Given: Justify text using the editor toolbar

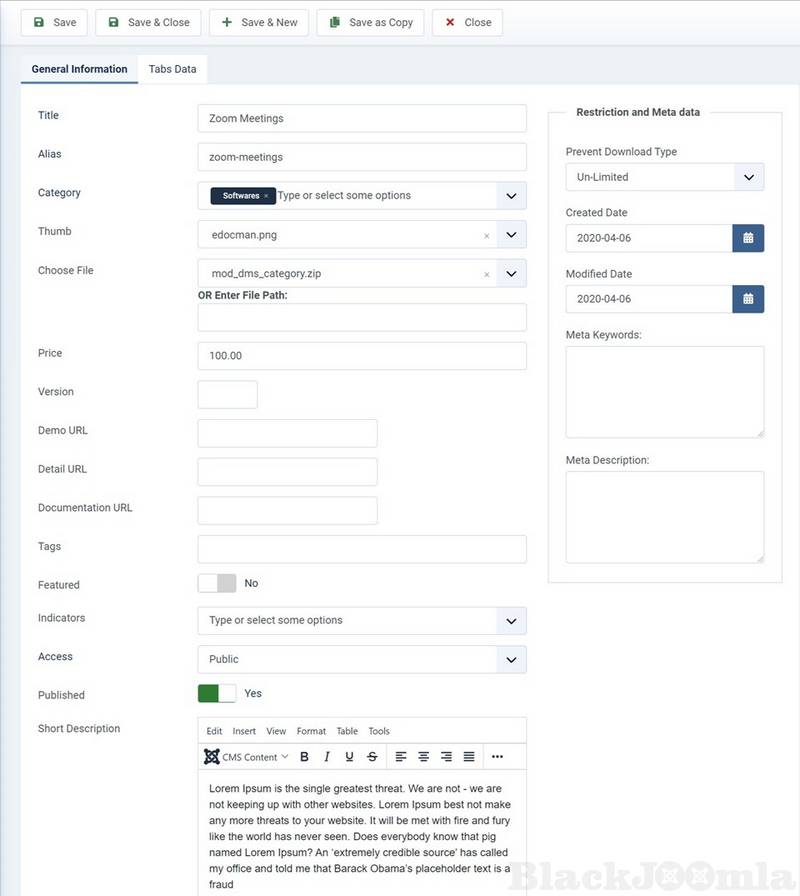Looking at the screenshot, I should (x=469, y=757).
